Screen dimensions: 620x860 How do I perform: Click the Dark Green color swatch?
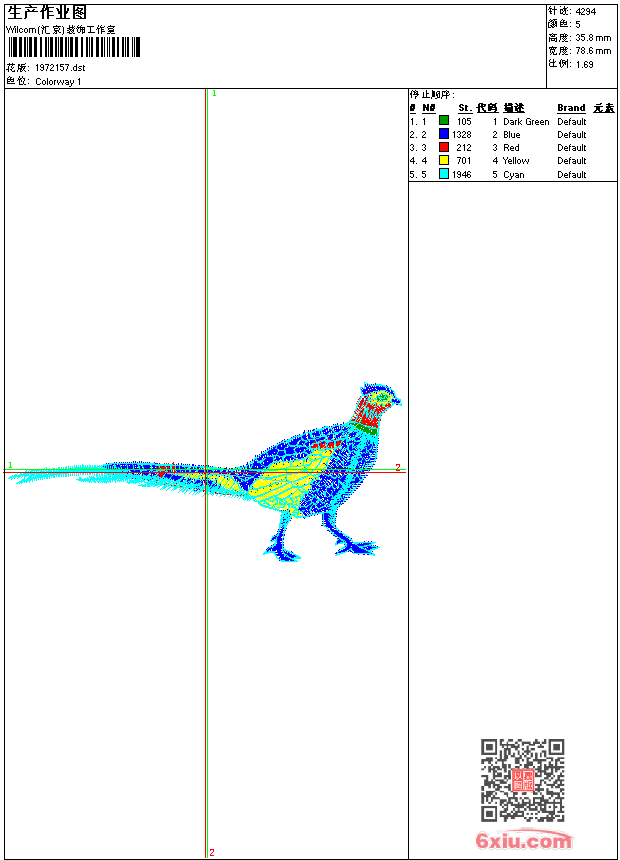pos(444,121)
